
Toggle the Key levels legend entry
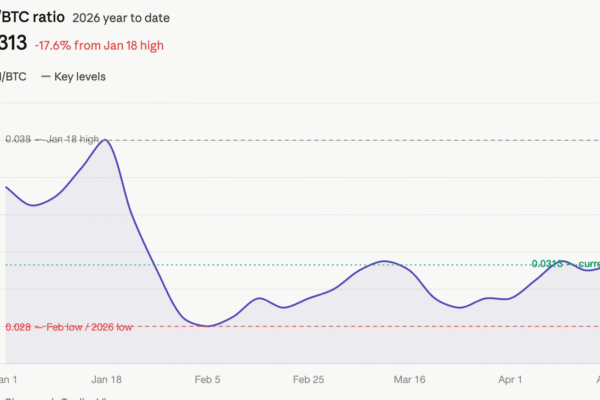tap(77, 76)
